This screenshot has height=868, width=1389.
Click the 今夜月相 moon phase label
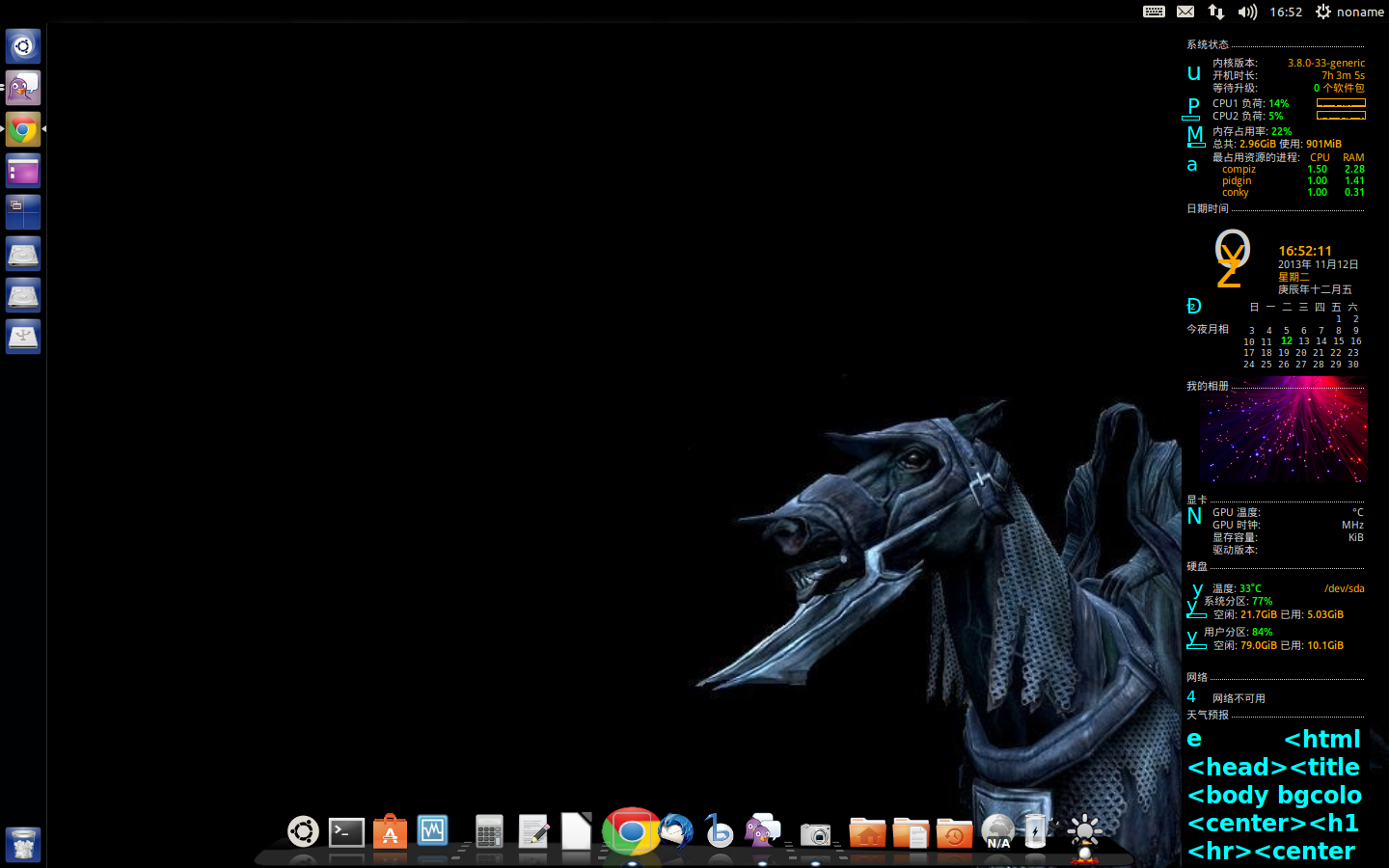1208,329
